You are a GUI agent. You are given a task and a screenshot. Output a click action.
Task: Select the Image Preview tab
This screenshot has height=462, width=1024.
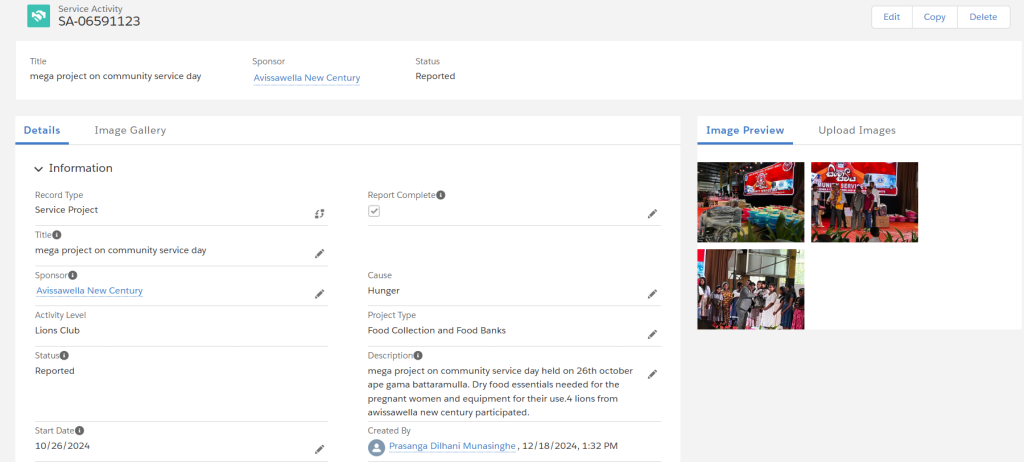click(x=745, y=130)
